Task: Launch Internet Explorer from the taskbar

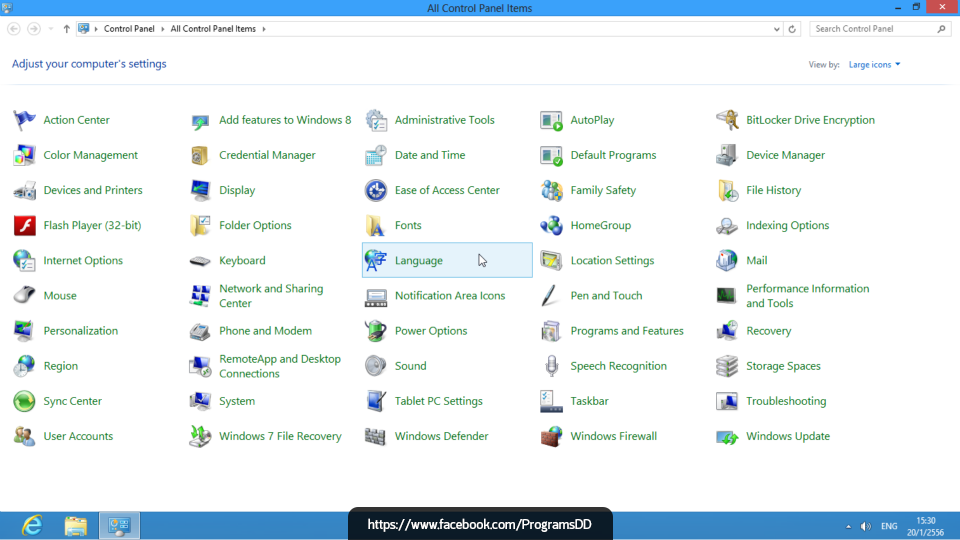Action: tap(32, 525)
